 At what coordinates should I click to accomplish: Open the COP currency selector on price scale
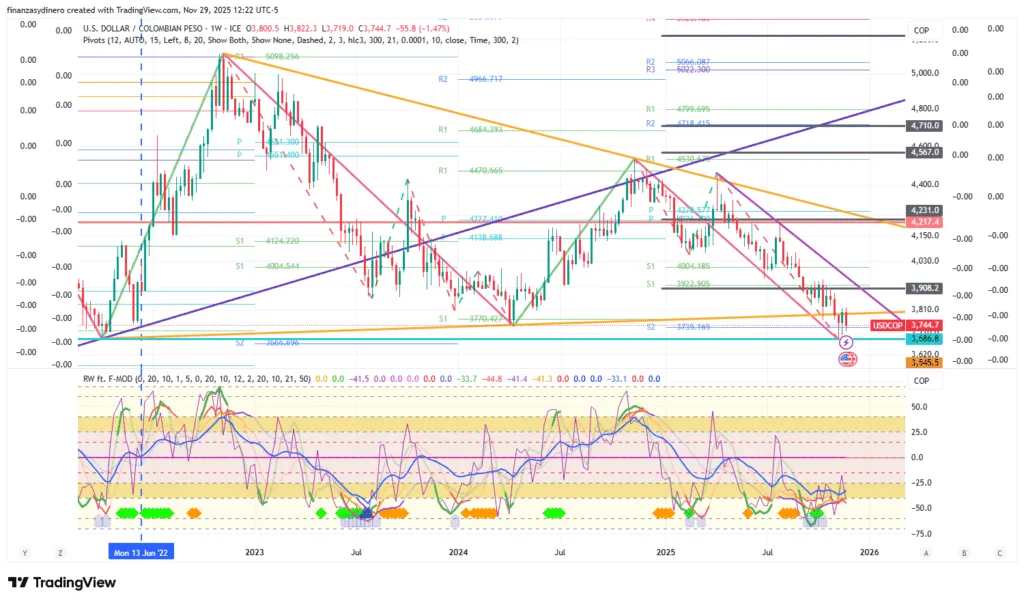[921, 30]
